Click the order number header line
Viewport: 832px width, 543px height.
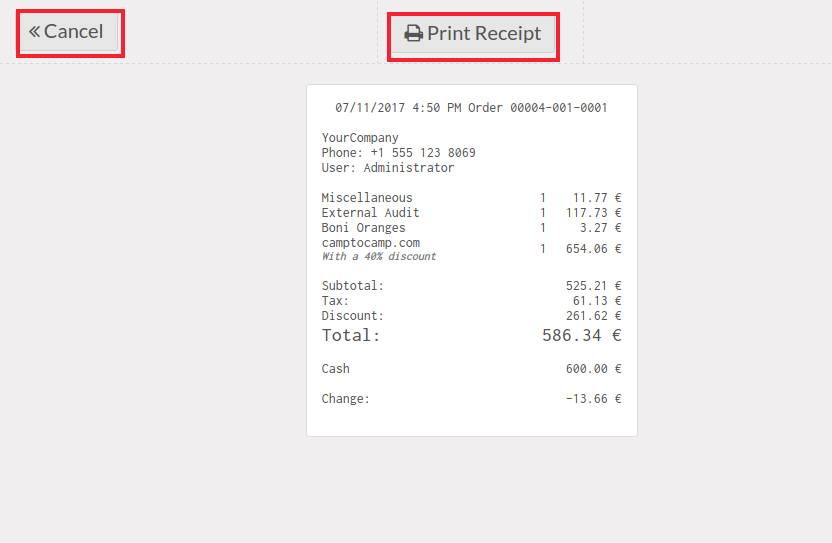[471, 108]
